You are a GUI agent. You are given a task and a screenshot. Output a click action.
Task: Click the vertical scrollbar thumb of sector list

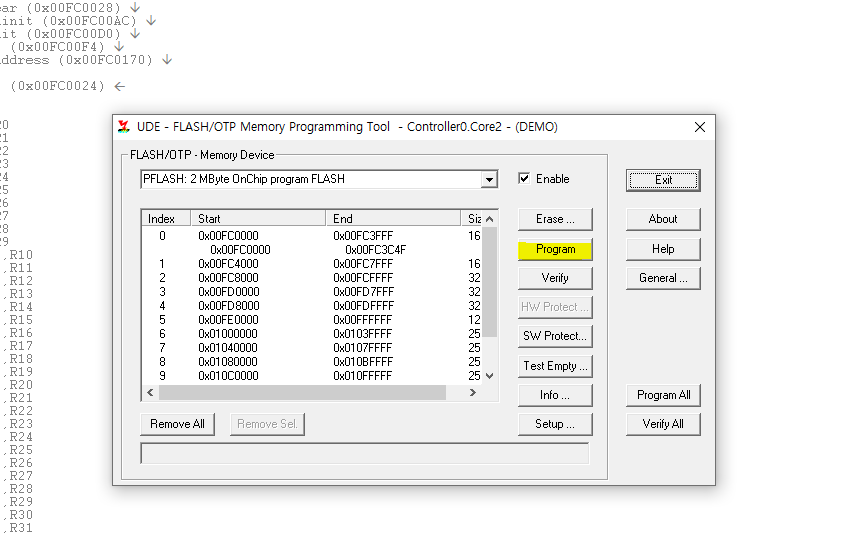(x=490, y=282)
